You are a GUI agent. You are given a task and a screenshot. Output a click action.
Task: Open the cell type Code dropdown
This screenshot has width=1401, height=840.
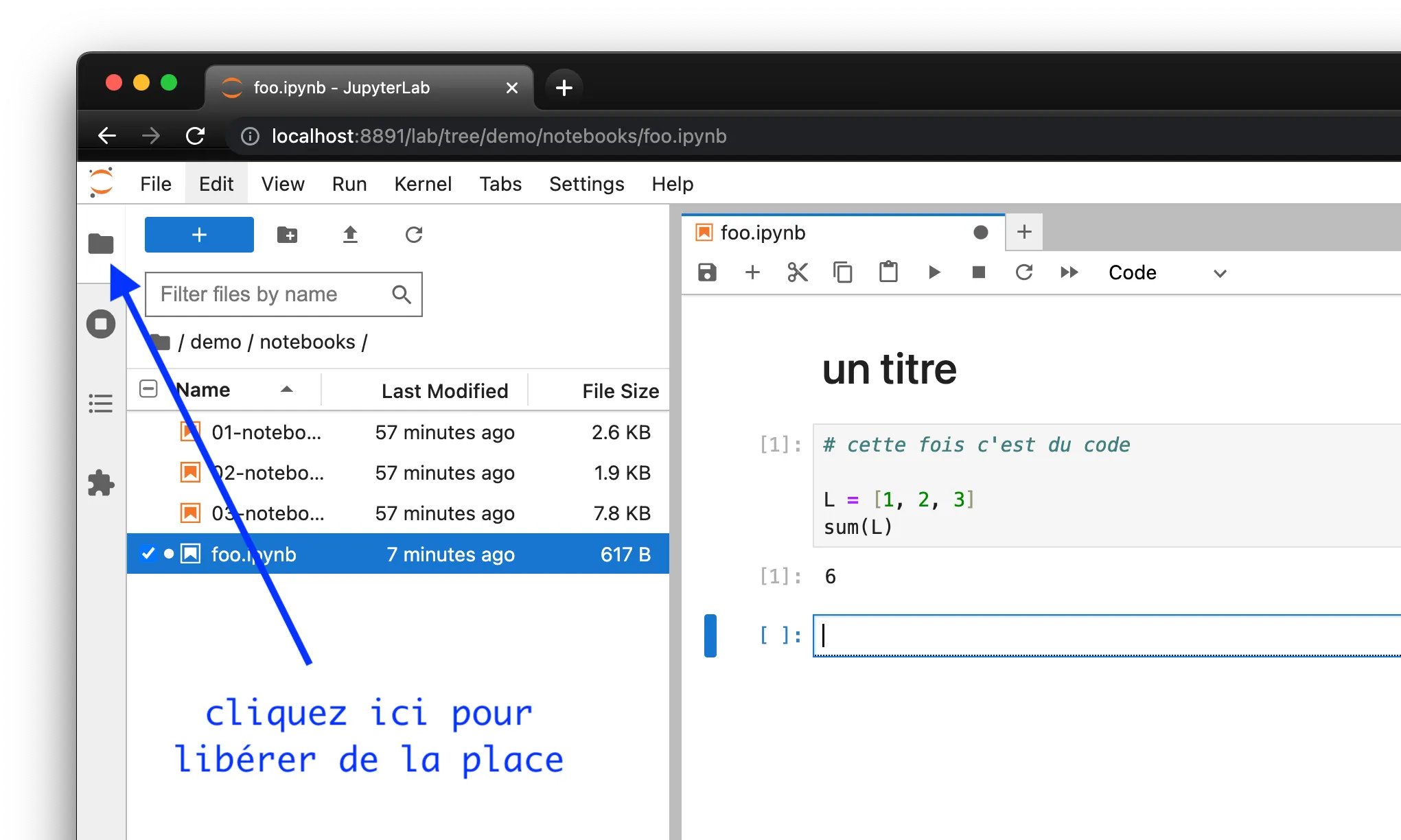[x=1166, y=272]
